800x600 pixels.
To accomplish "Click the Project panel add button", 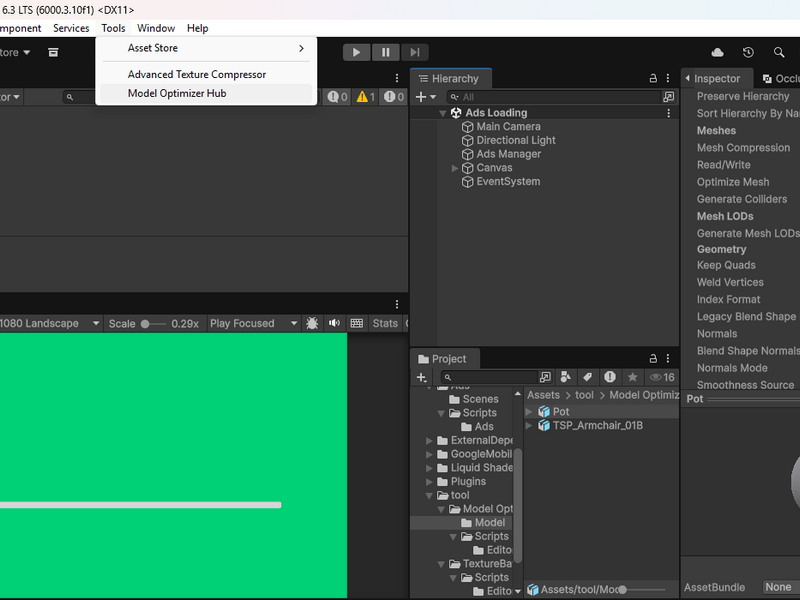I will pos(421,377).
